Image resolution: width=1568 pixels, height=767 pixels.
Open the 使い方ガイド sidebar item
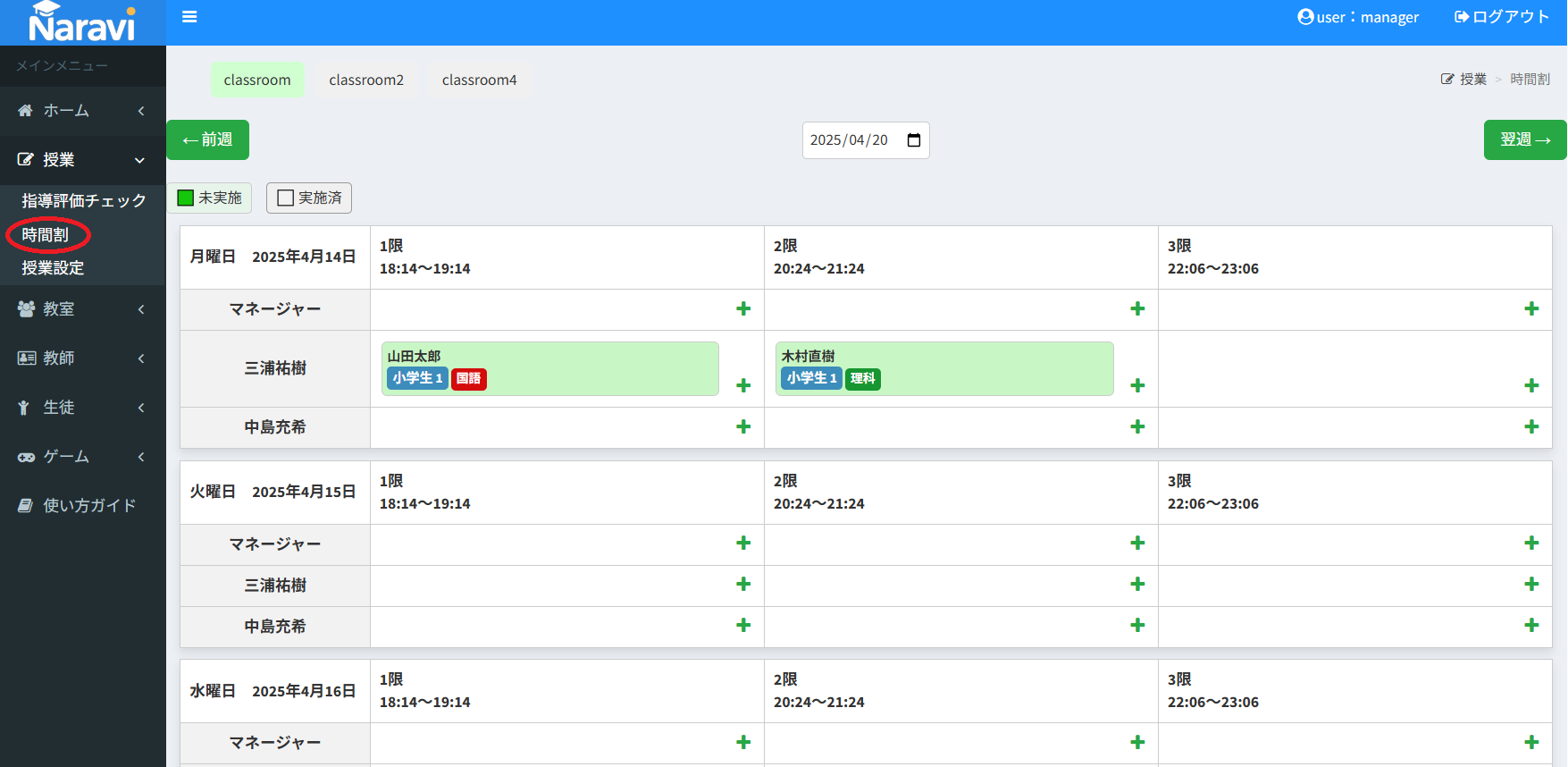tap(82, 506)
